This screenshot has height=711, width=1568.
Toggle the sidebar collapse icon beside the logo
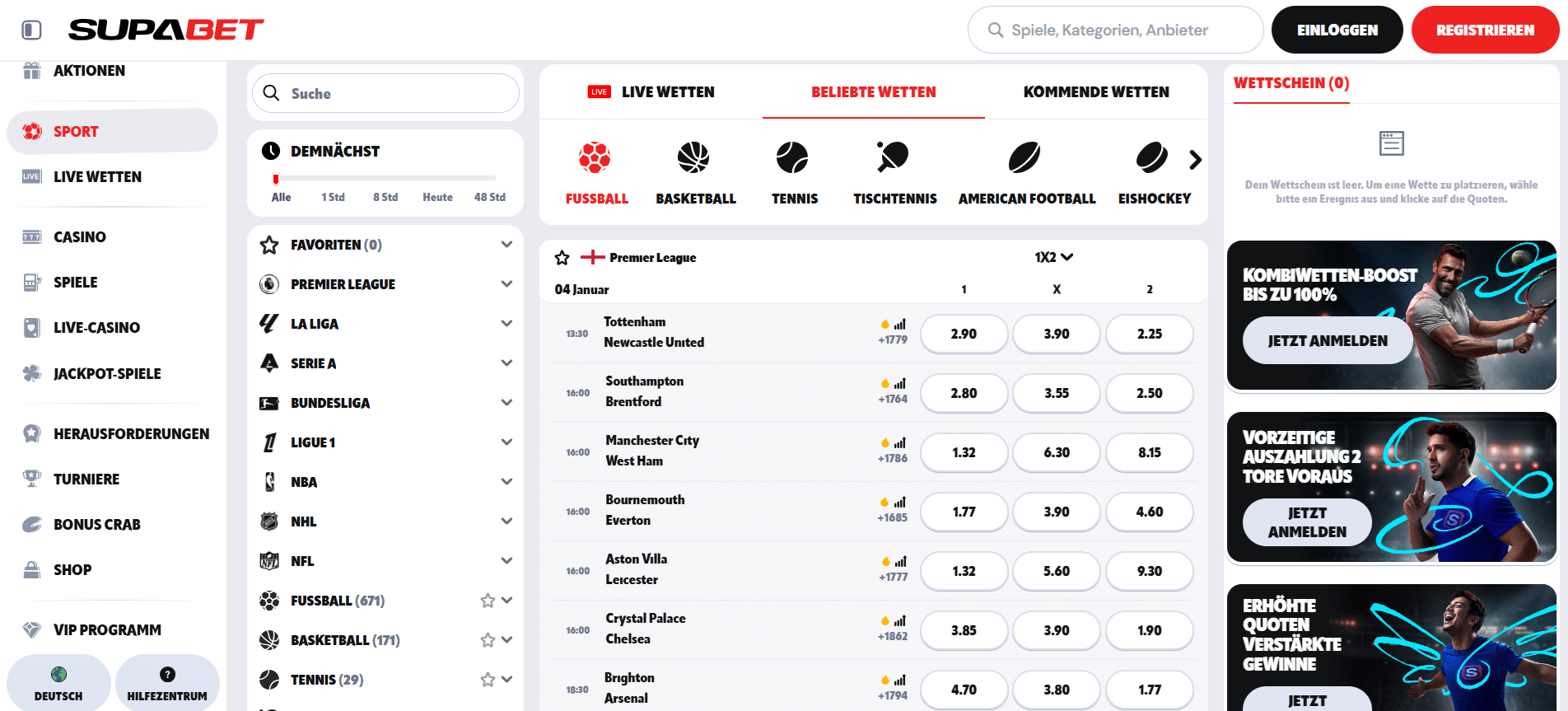[x=31, y=30]
